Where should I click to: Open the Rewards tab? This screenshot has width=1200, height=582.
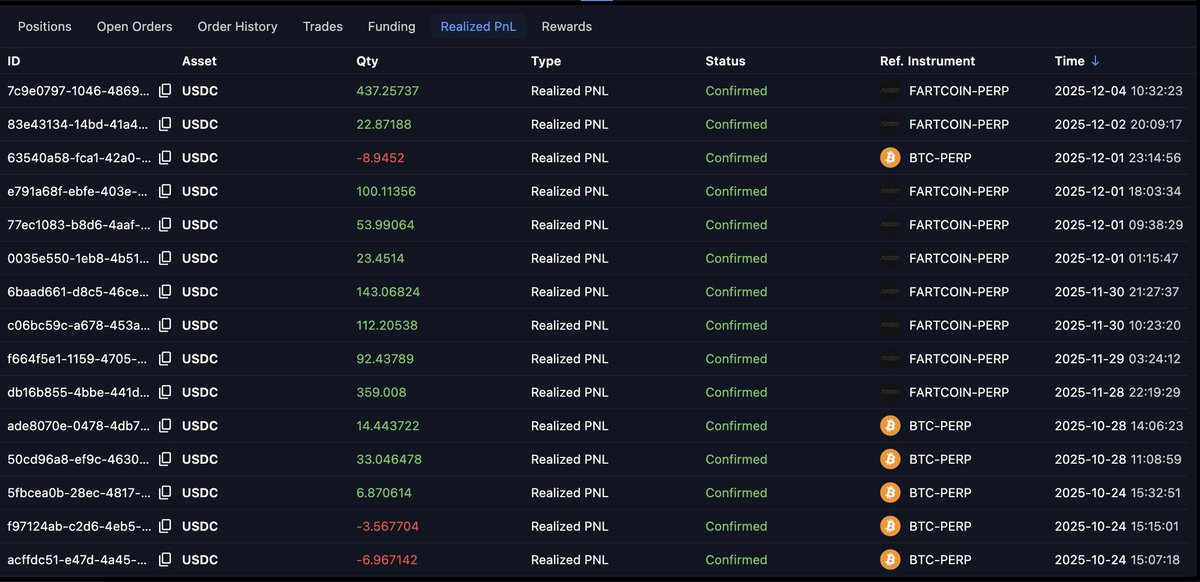click(x=567, y=27)
